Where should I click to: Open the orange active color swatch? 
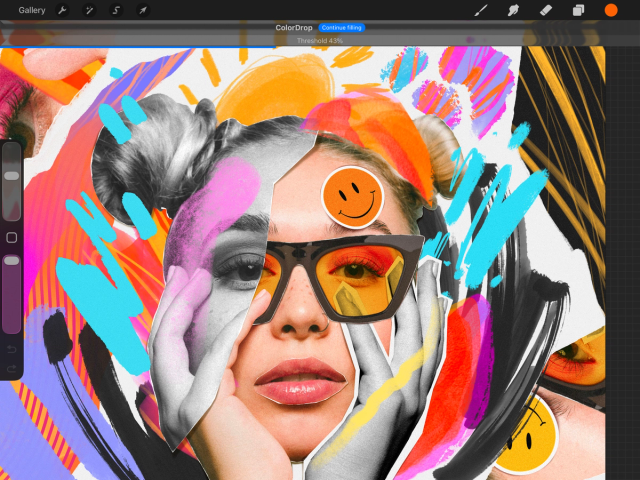(611, 10)
